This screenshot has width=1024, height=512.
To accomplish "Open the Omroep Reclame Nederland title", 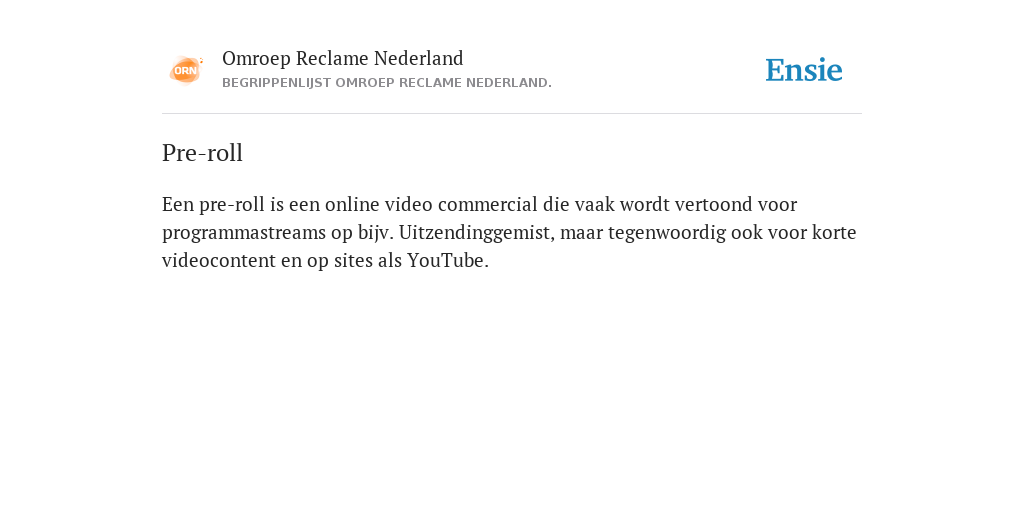I will tap(343, 58).
